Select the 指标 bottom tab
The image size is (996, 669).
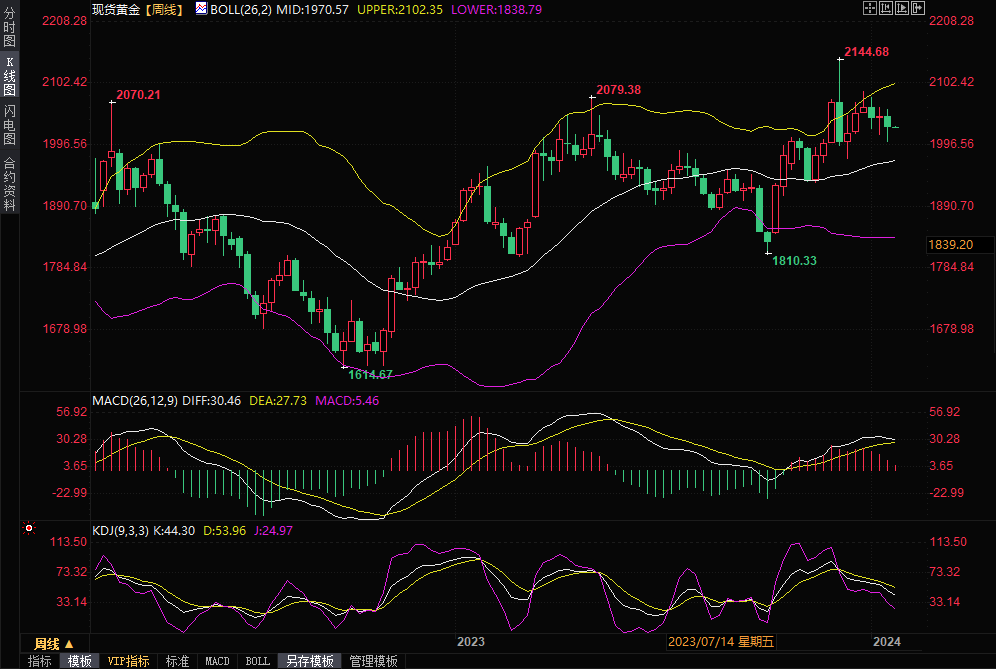click(40, 661)
